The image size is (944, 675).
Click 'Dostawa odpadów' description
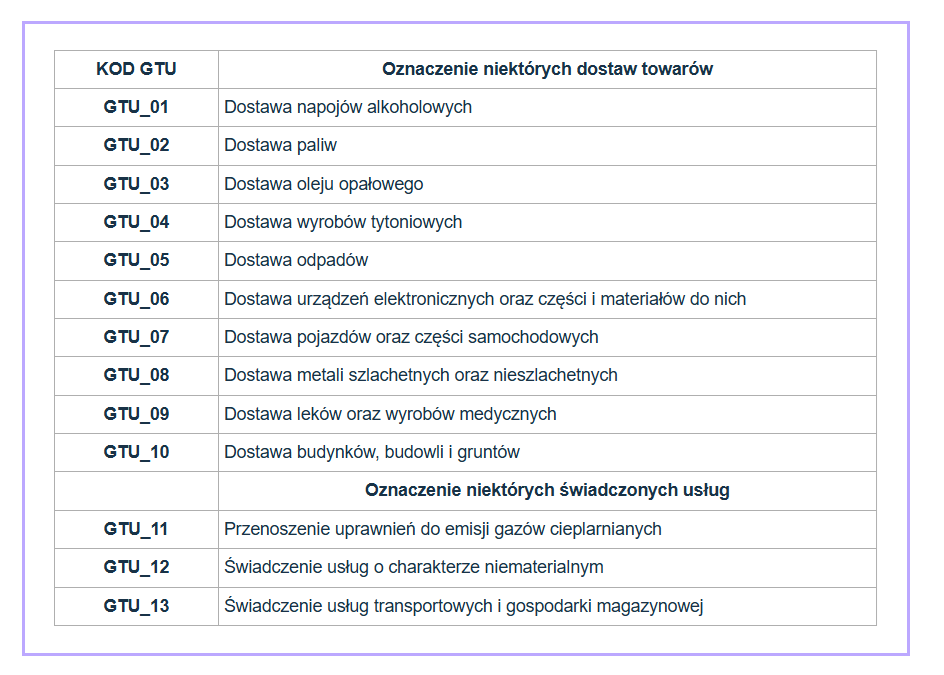tap(296, 260)
